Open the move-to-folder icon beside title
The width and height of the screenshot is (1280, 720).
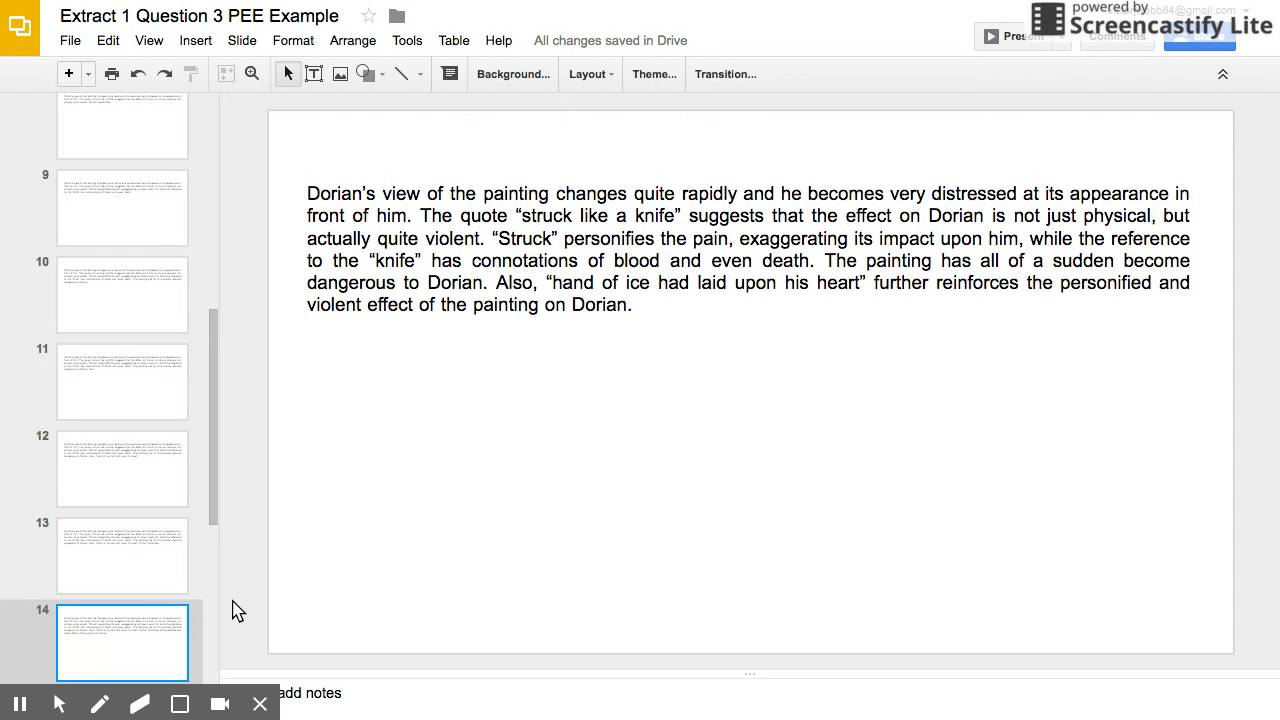click(397, 16)
